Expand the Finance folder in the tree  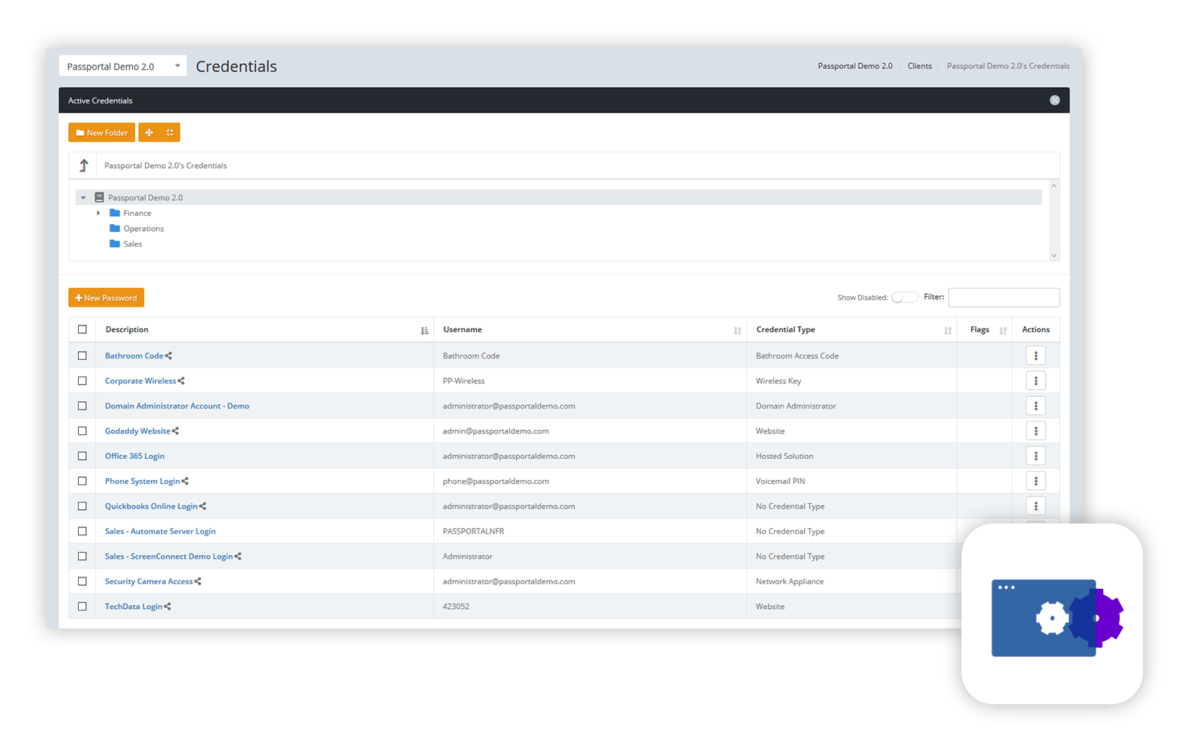tap(97, 212)
